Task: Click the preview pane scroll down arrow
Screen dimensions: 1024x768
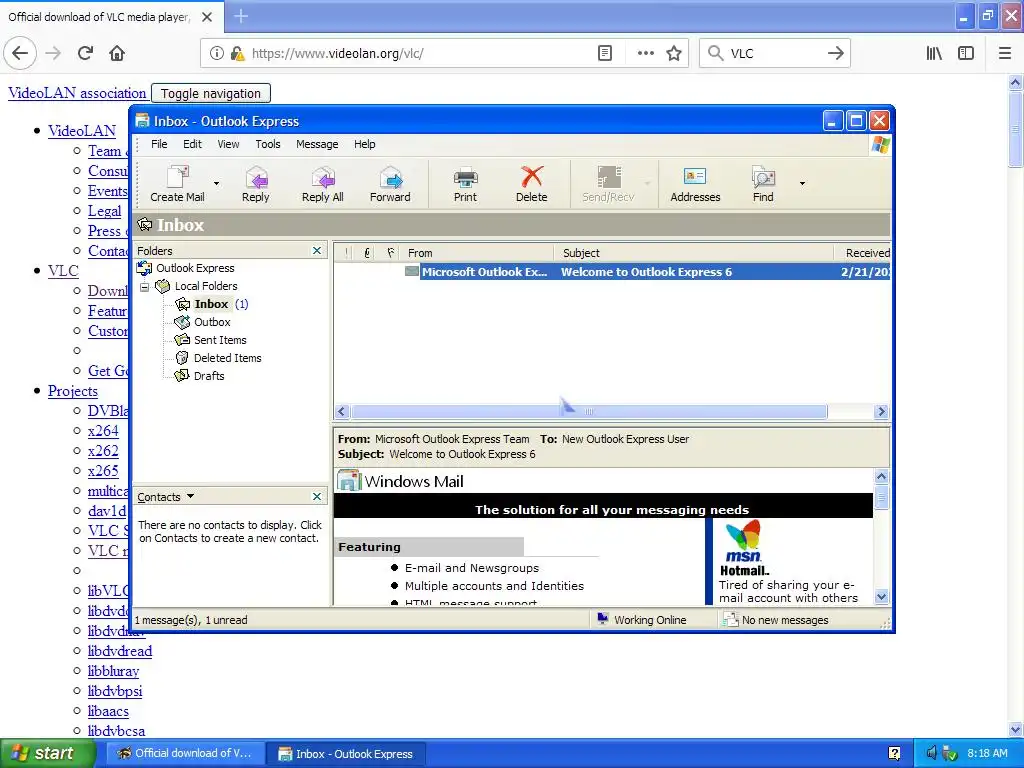Action: [881, 597]
